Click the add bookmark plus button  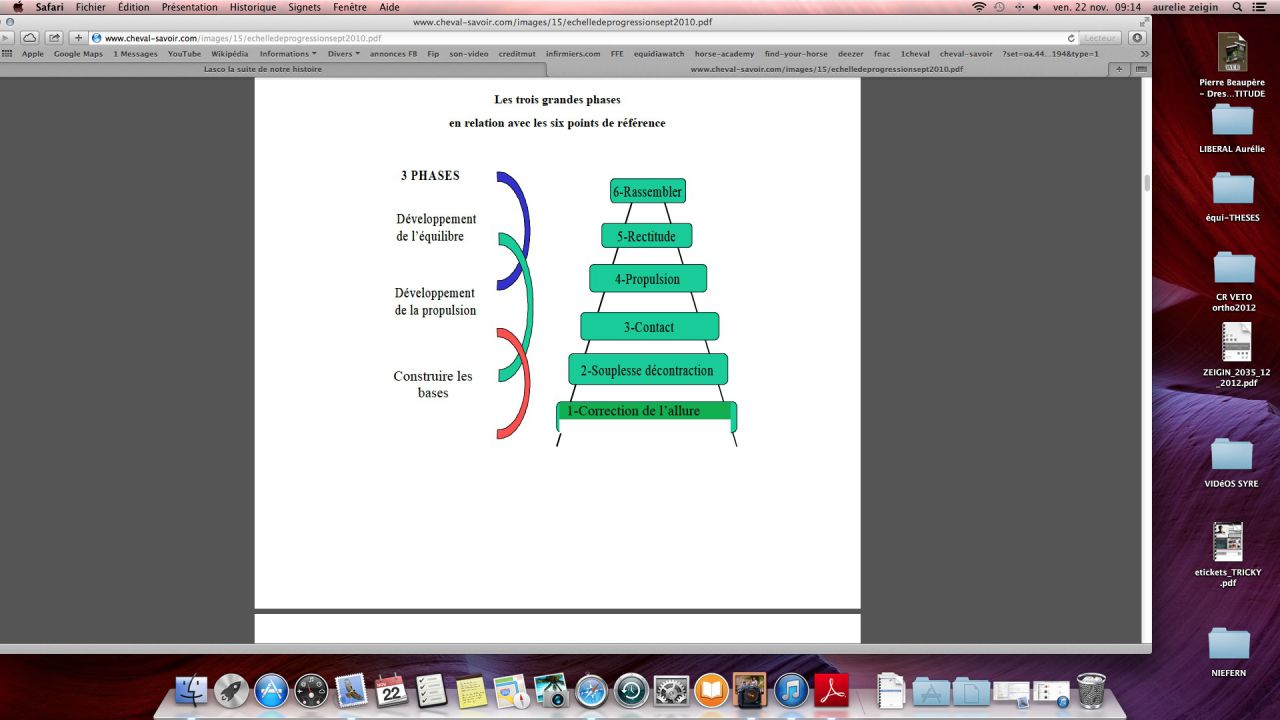79,38
